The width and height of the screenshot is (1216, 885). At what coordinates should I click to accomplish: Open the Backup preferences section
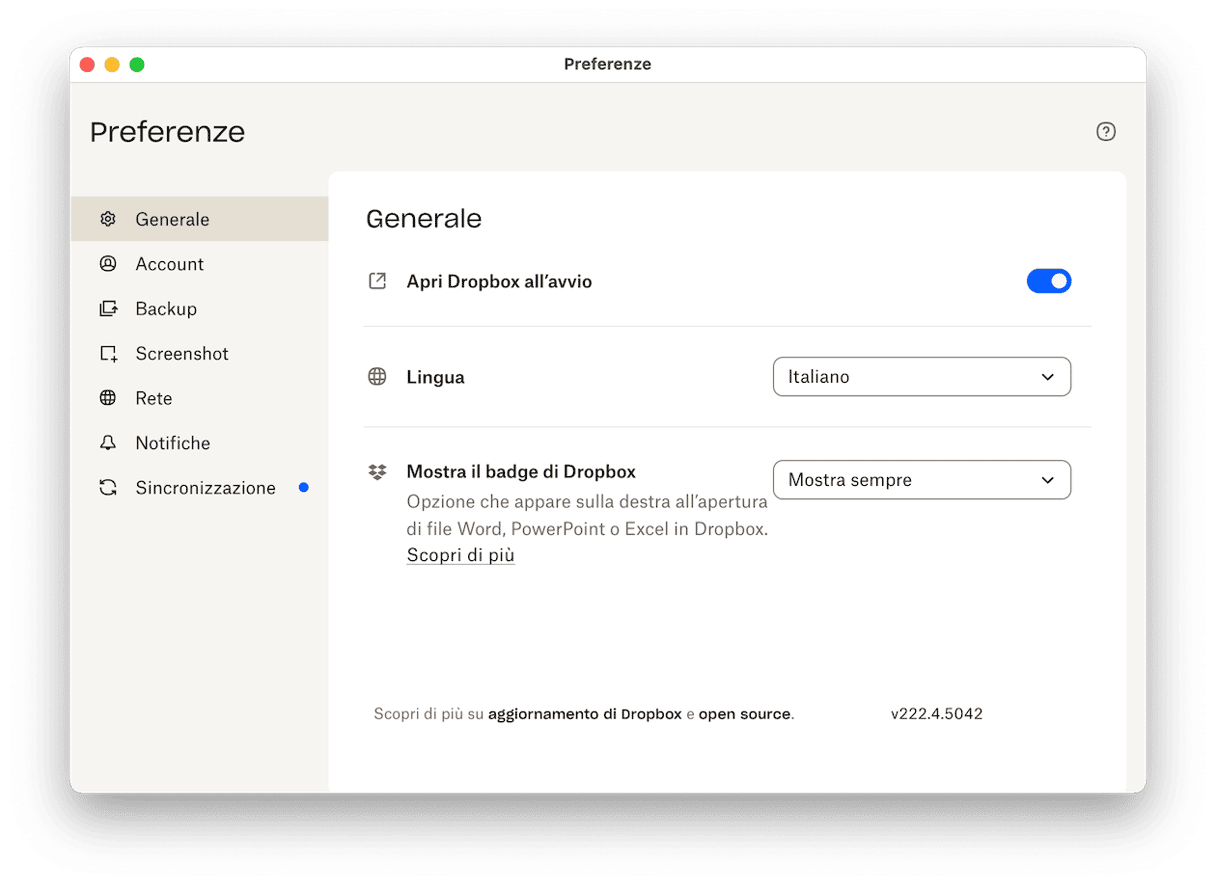click(199, 309)
